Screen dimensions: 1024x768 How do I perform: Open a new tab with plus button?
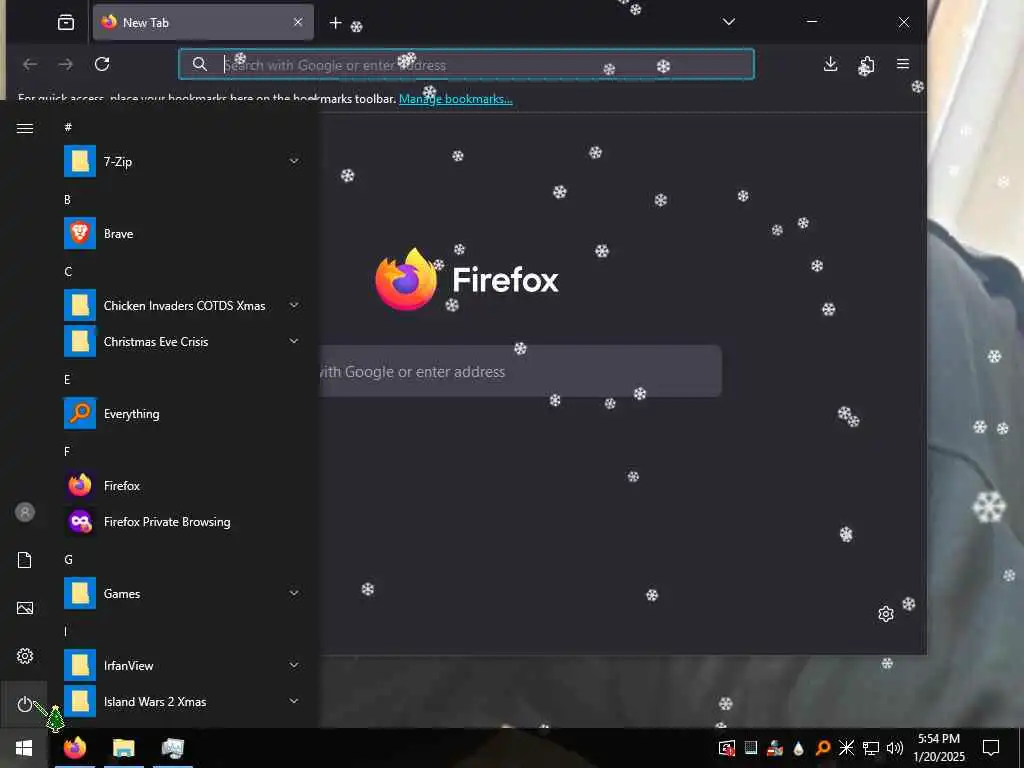(335, 23)
